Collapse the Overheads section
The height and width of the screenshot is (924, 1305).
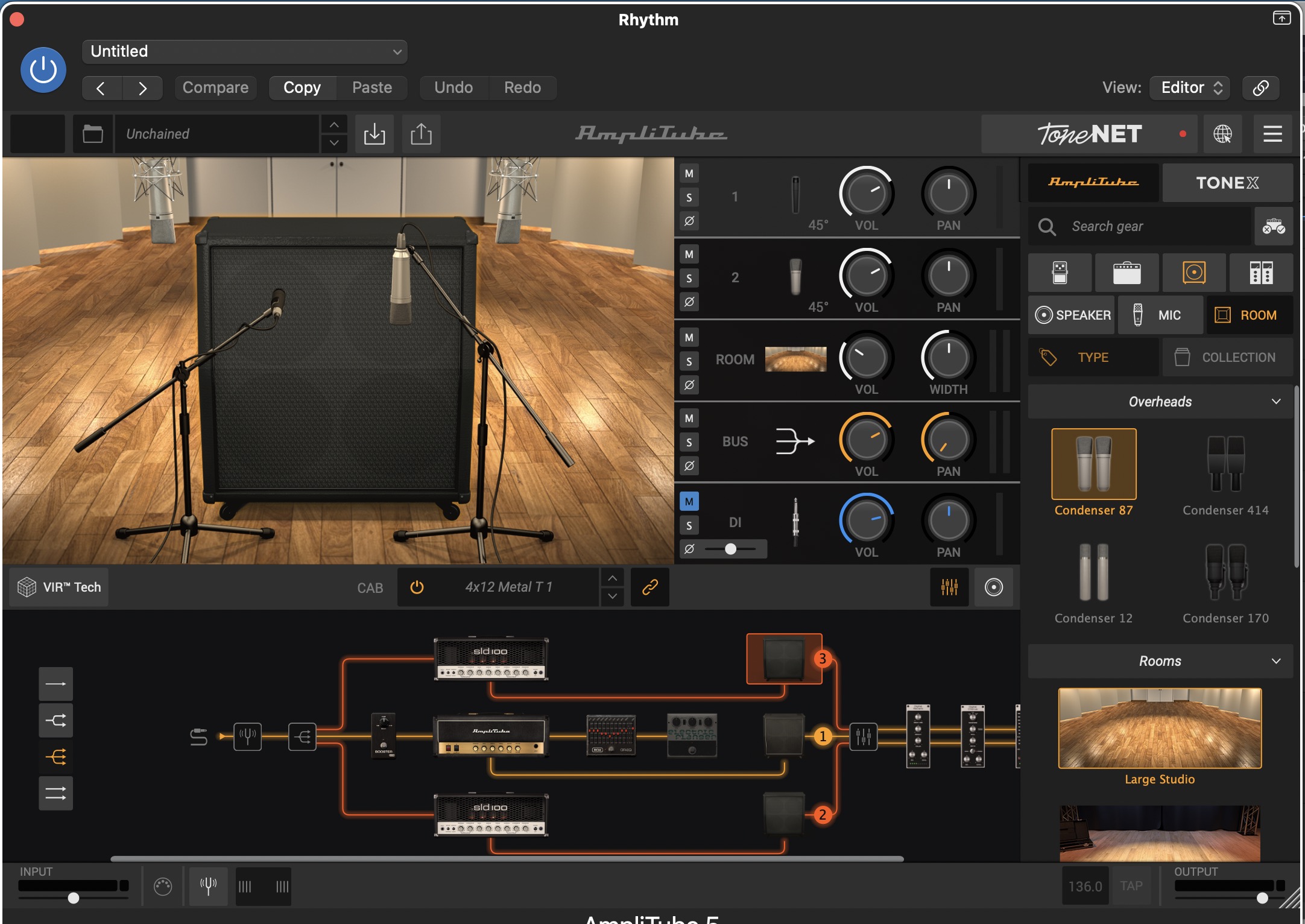pyautogui.click(x=1275, y=402)
